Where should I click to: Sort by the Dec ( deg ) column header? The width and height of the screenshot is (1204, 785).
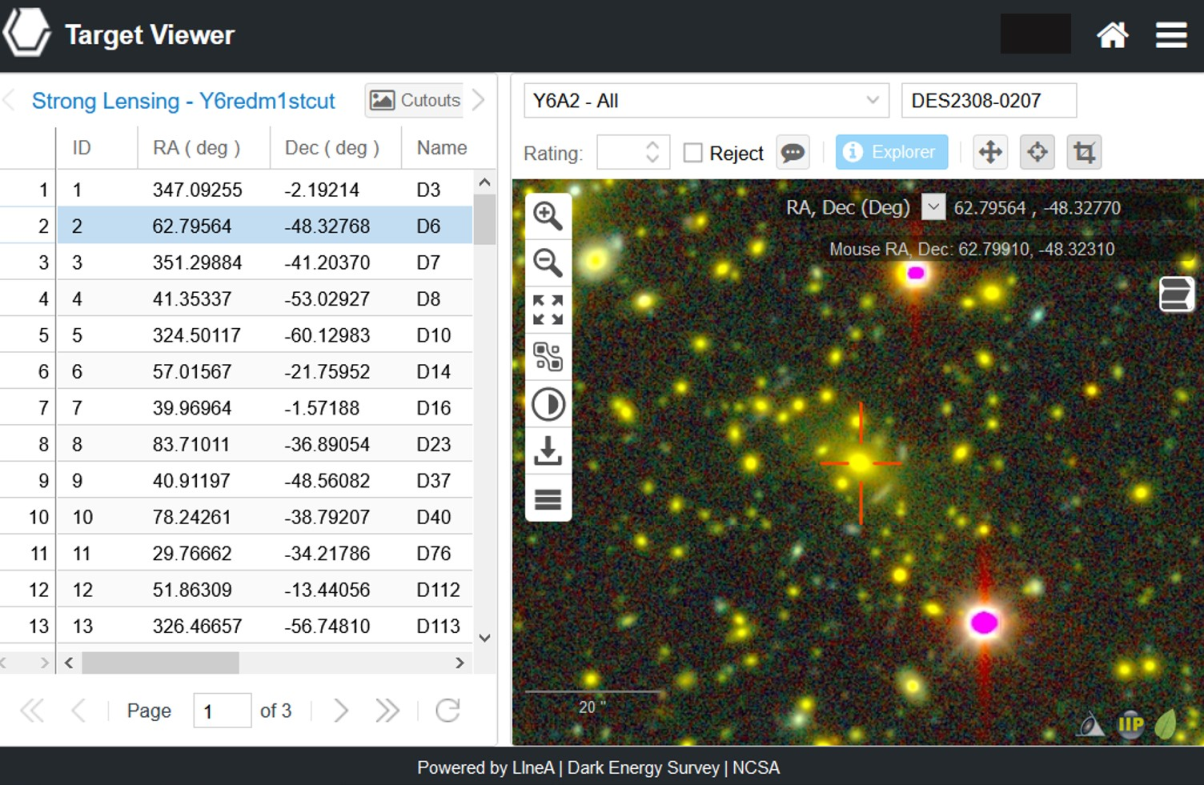[x=336, y=148]
